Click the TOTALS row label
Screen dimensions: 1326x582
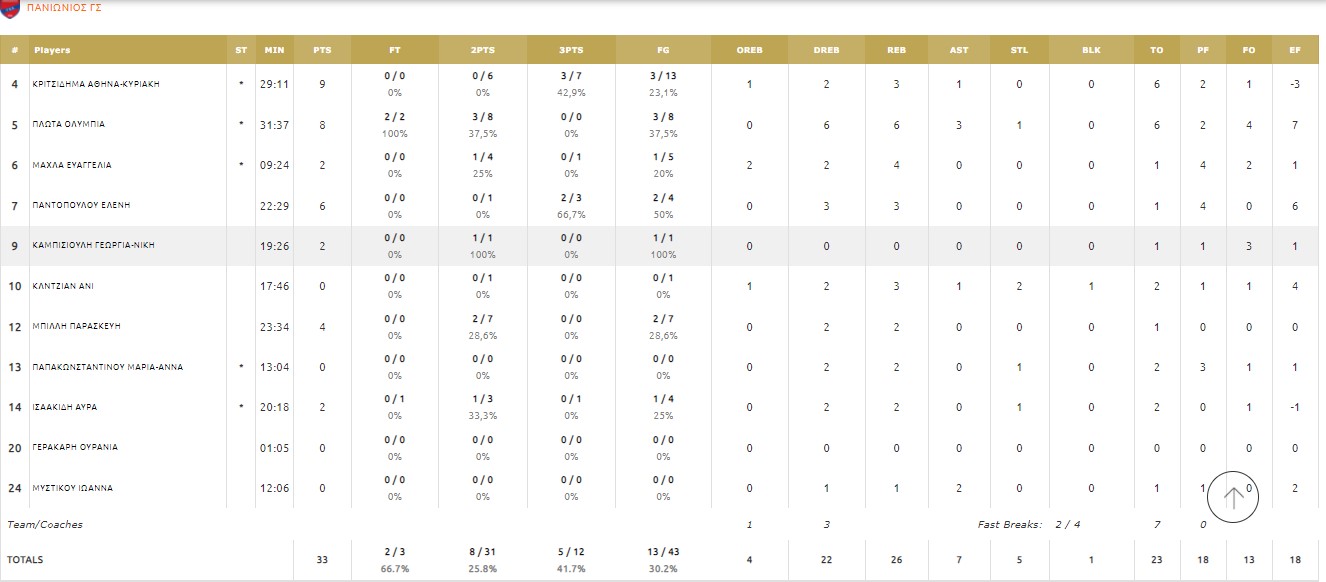point(25,560)
